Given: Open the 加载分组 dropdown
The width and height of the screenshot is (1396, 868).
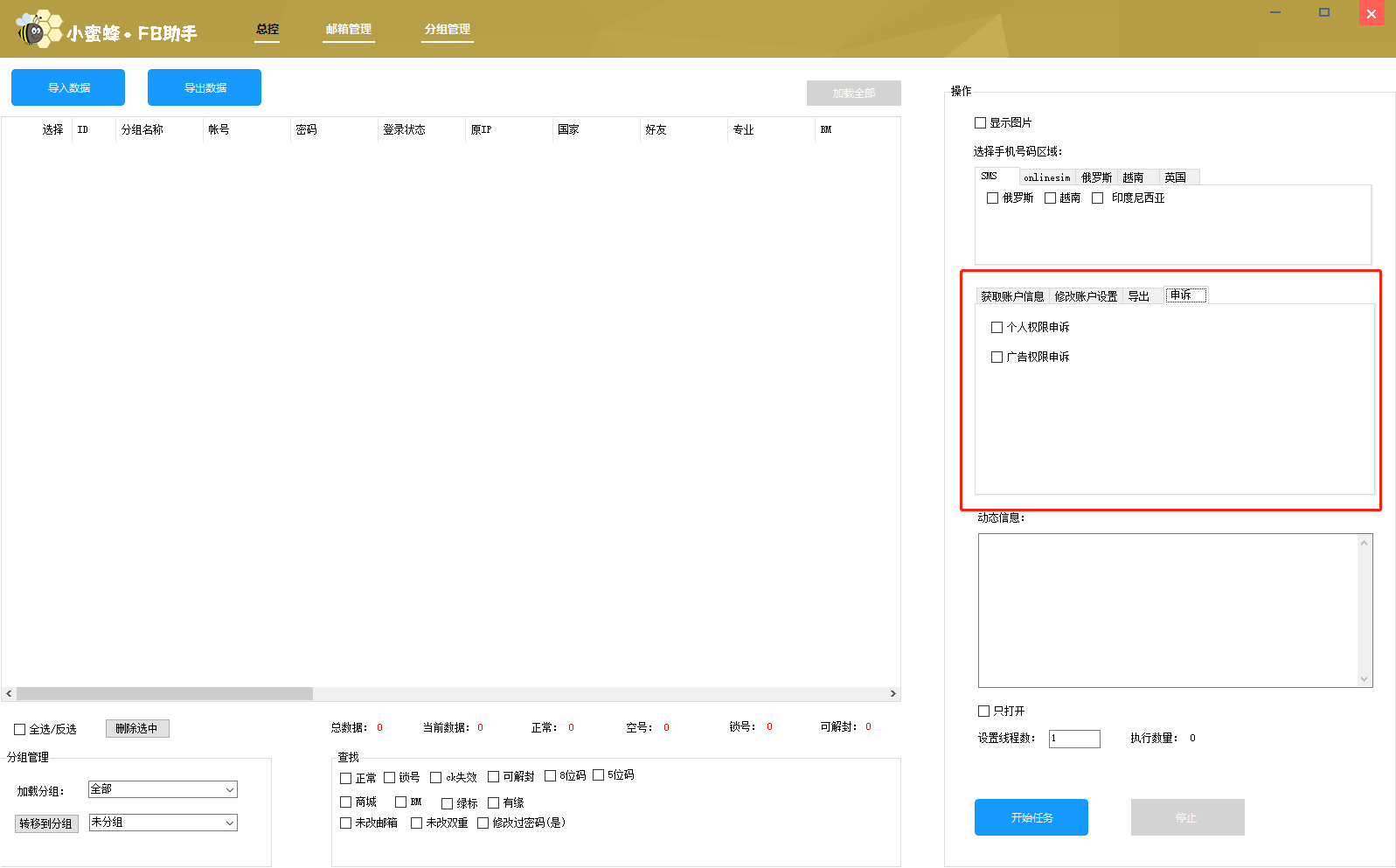Looking at the screenshot, I should [163, 789].
